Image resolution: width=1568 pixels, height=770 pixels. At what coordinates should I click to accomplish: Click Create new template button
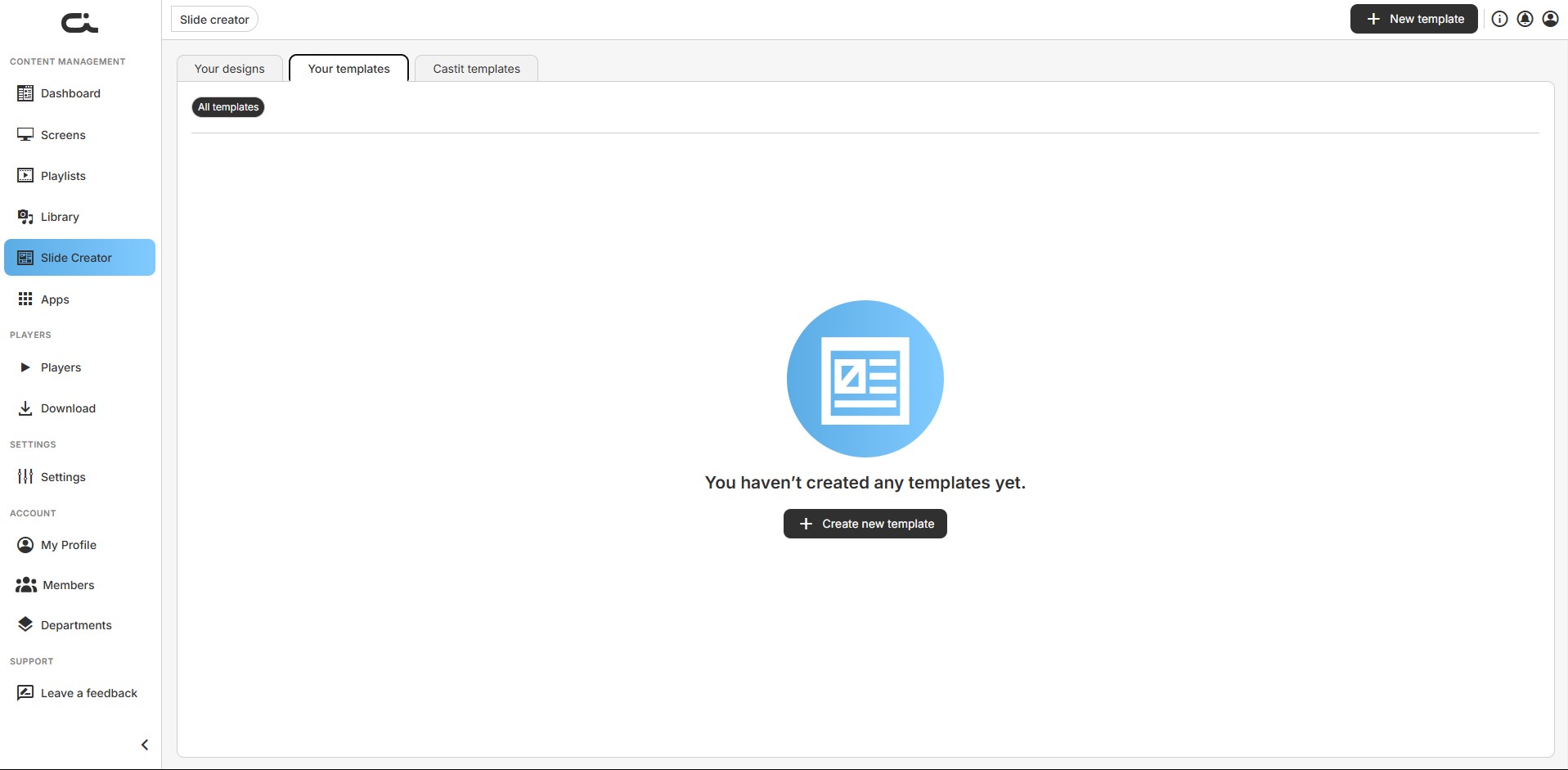(865, 524)
